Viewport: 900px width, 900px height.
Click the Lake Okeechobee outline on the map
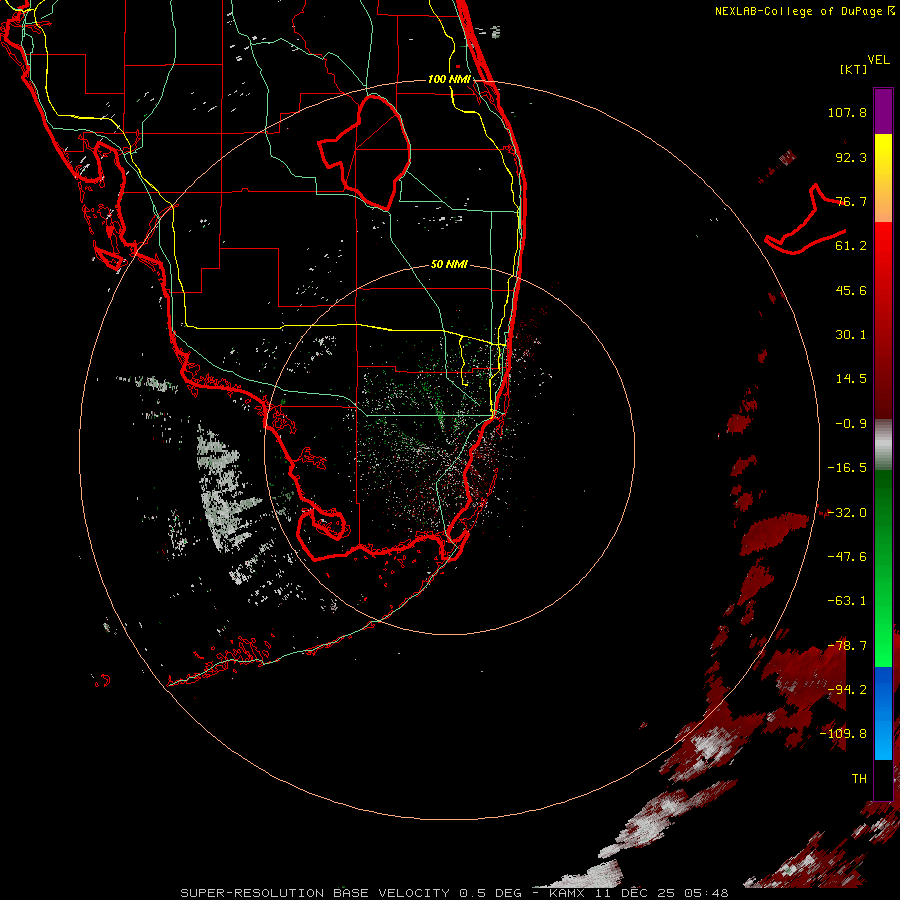(365, 152)
